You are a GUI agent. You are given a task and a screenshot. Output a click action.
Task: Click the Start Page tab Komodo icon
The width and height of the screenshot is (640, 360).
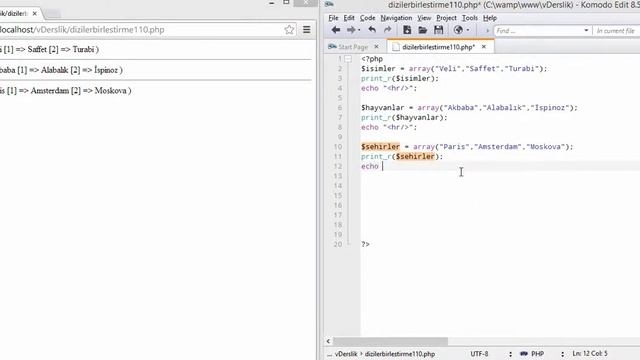click(332, 47)
